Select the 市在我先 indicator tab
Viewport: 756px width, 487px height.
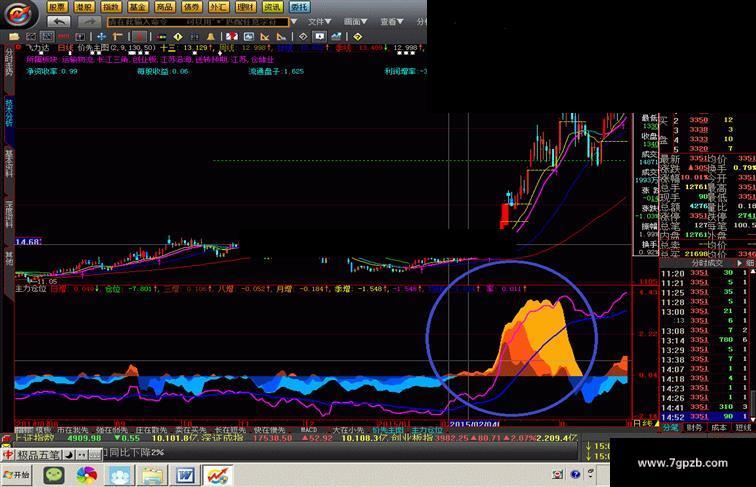click(73, 430)
